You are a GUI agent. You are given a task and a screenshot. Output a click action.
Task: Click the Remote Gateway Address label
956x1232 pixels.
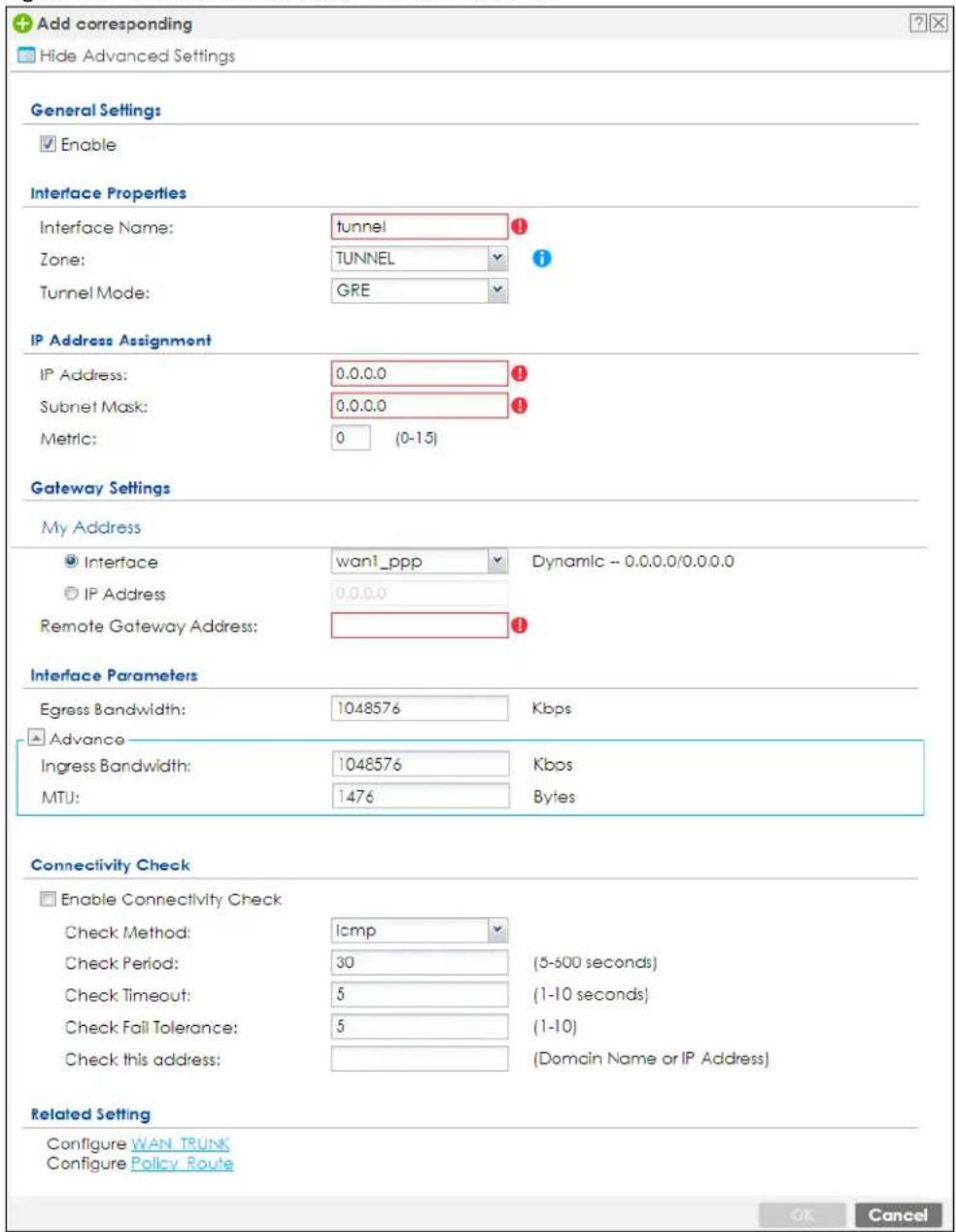(x=149, y=627)
